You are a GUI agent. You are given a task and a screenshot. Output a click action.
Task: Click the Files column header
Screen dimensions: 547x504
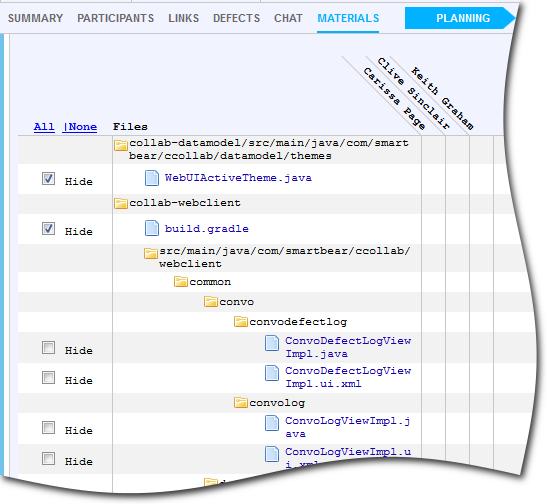coord(130,127)
